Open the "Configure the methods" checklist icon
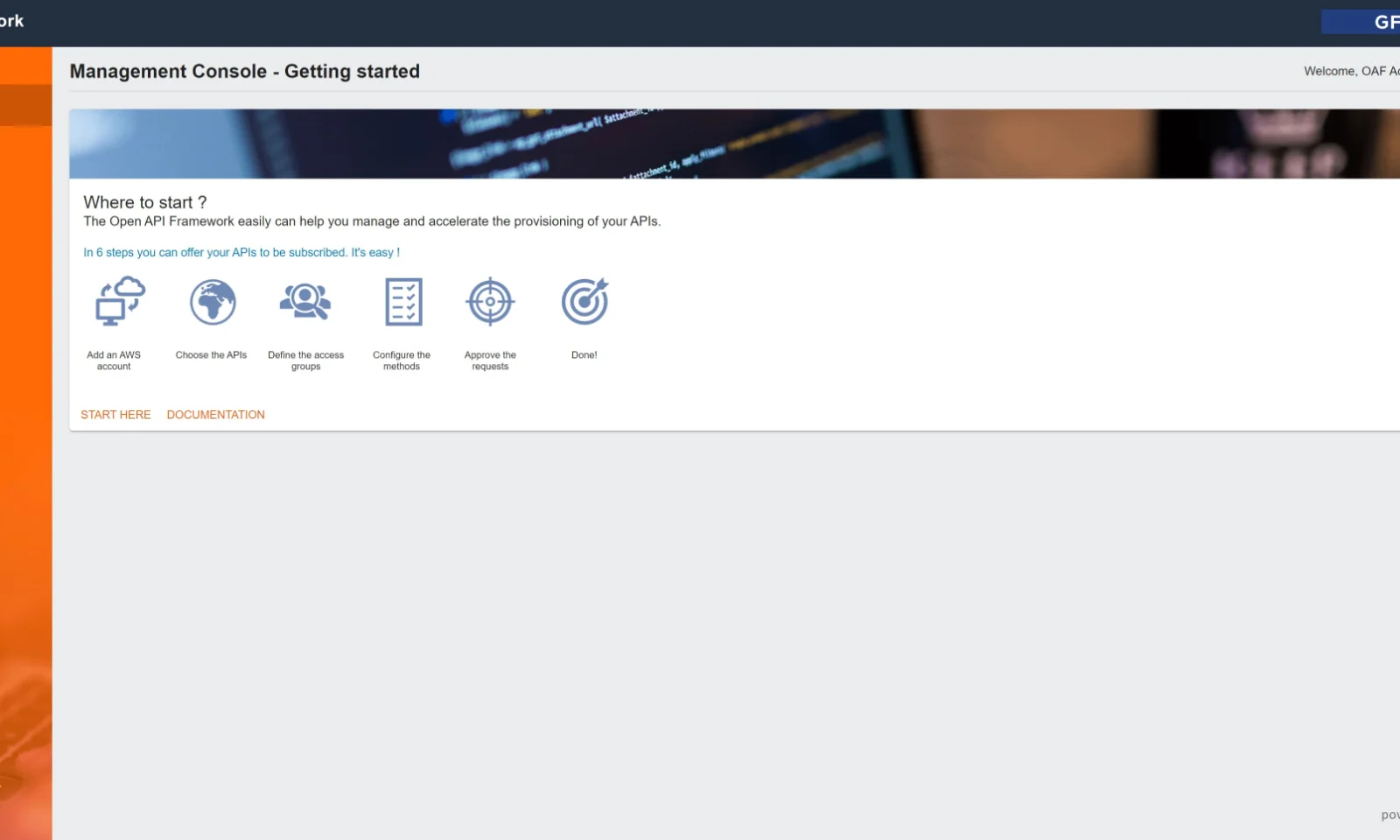Screen dimensions: 1400x840 (x=404, y=301)
